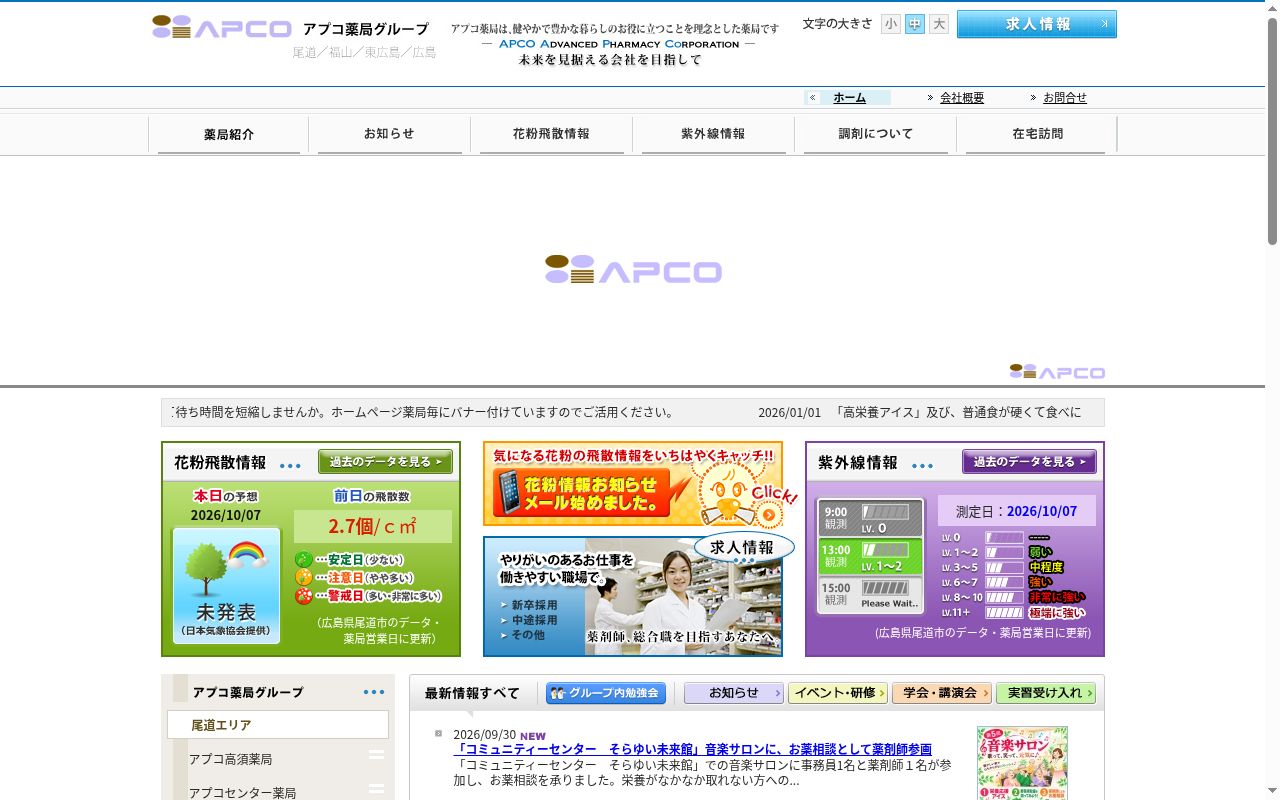Select the 実習受け入れ news tab
This screenshot has height=800, width=1280.
1045,693
